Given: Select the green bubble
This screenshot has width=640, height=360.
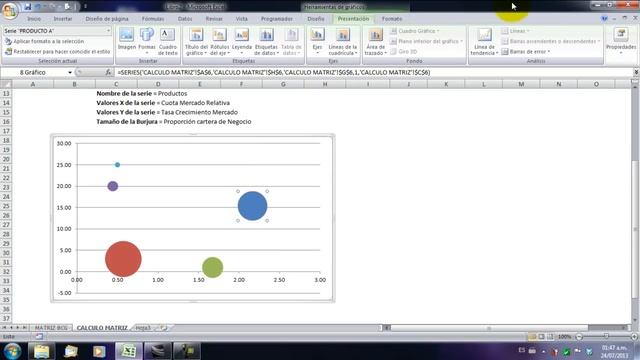Looking at the screenshot, I should 213,267.
